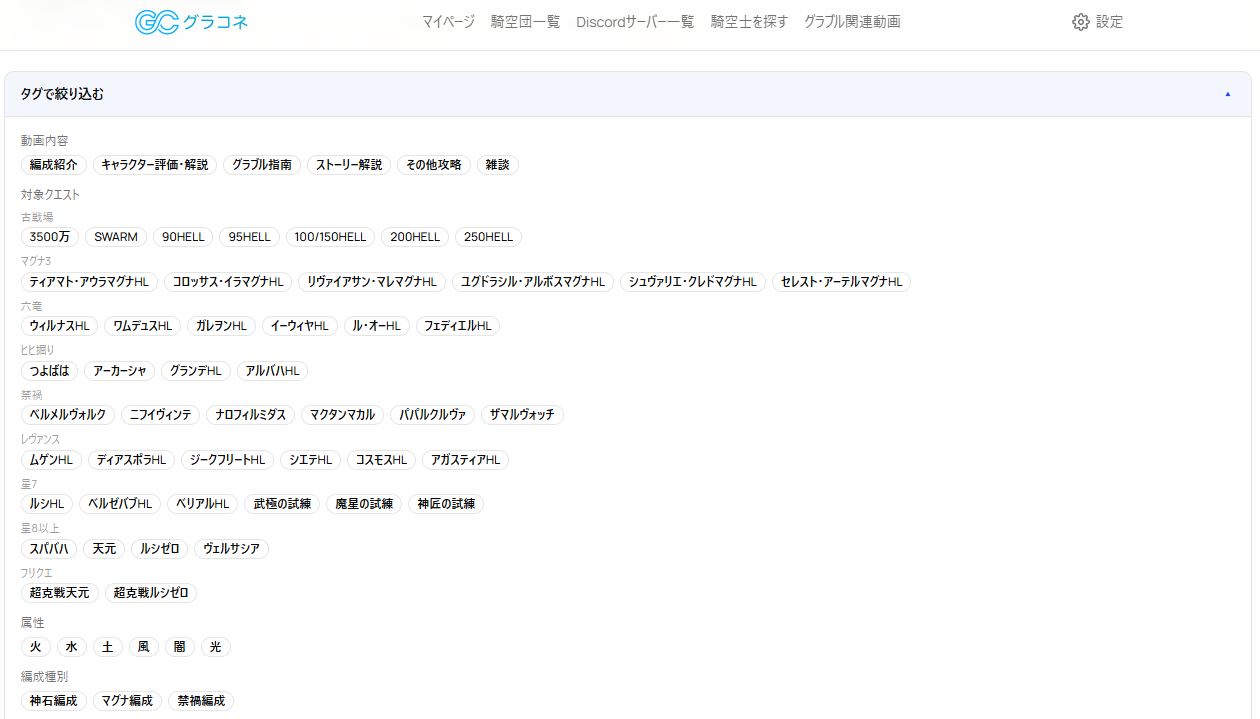The width and height of the screenshot is (1260, 719).
Task: Toggle the 編成紹介 tag filter
Action: [x=54, y=165]
